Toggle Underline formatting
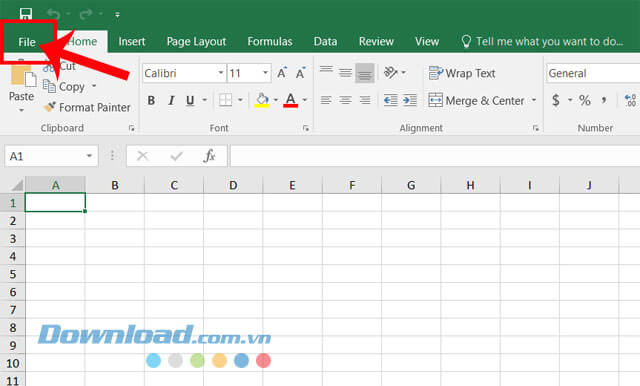This screenshot has height=386, width=640. (190, 100)
